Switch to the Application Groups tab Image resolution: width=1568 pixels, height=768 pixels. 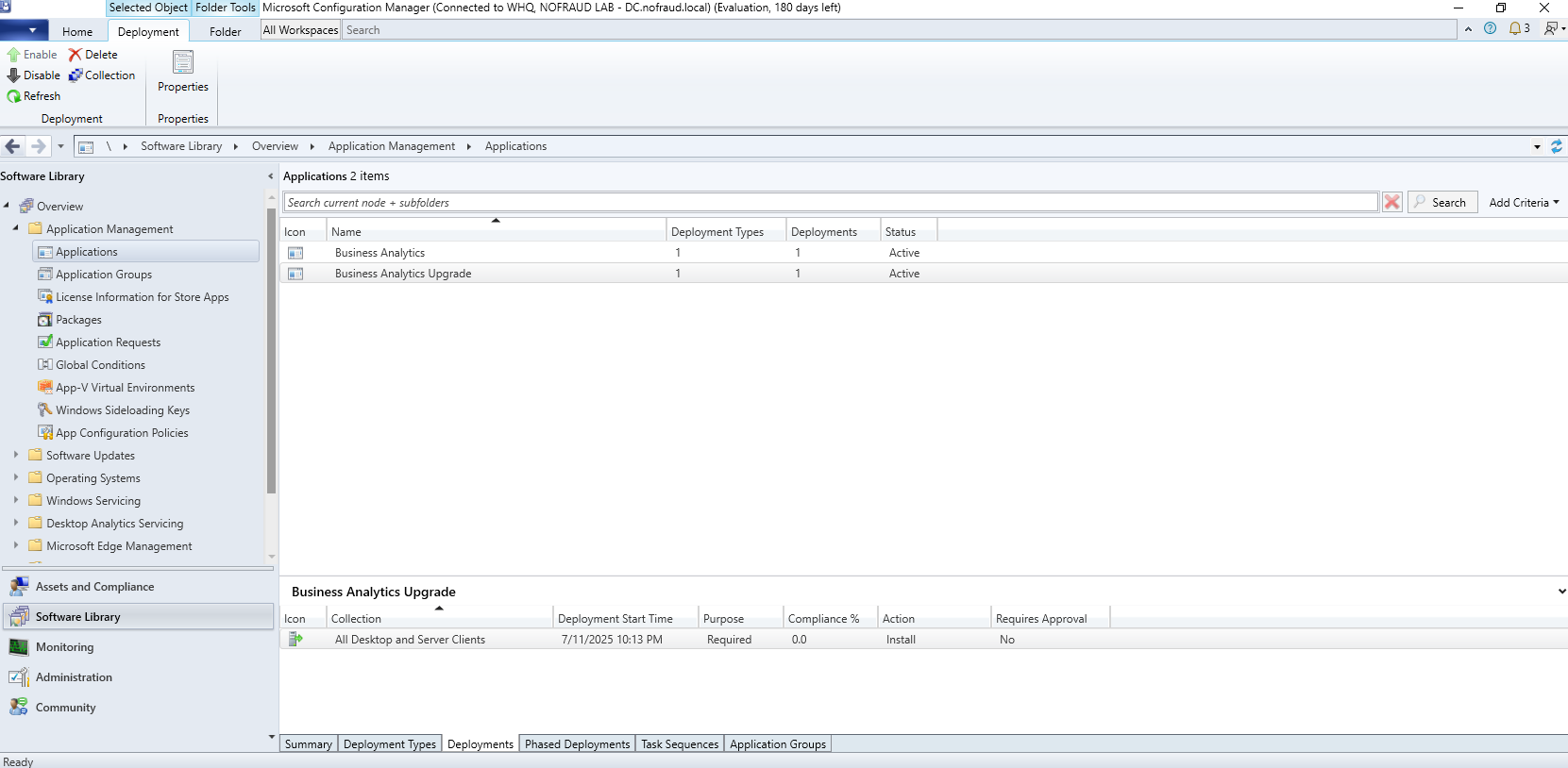pyautogui.click(x=778, y=744)
